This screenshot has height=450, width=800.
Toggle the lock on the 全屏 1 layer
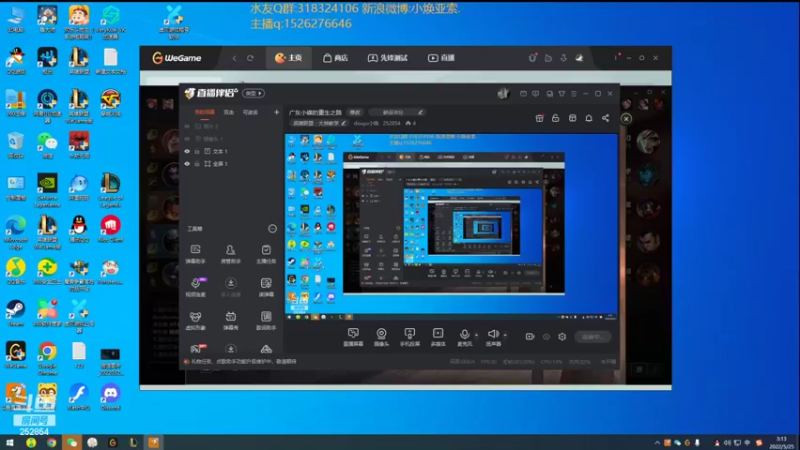pos(197,164)
